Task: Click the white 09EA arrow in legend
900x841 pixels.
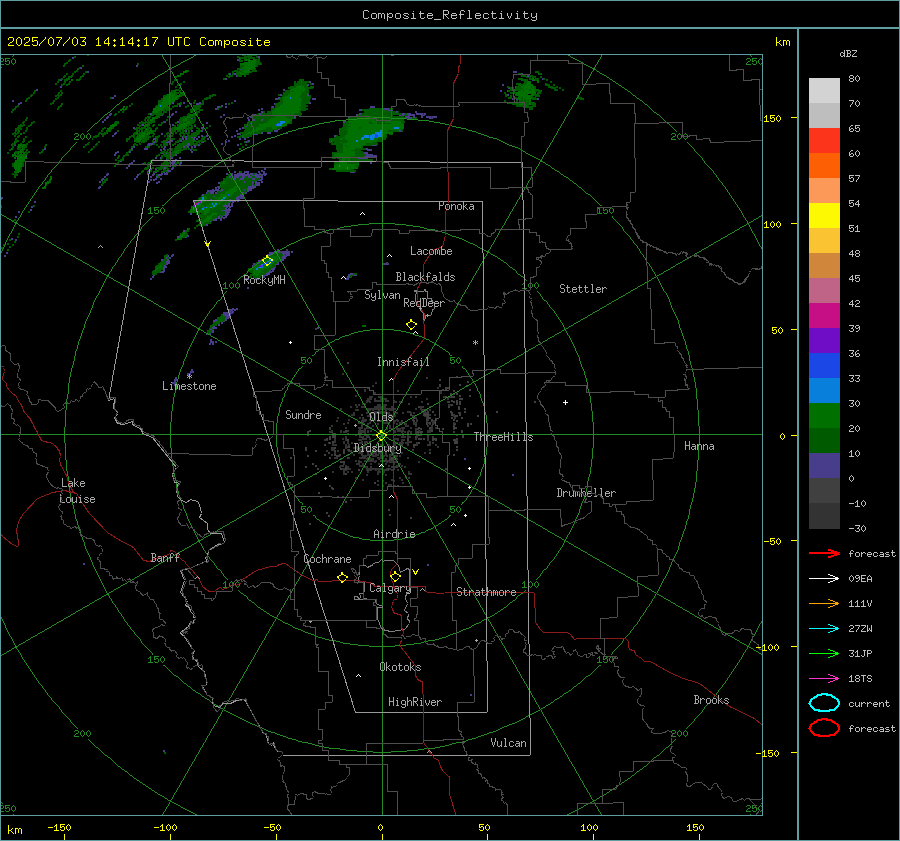Action: (x=824, y=579)
